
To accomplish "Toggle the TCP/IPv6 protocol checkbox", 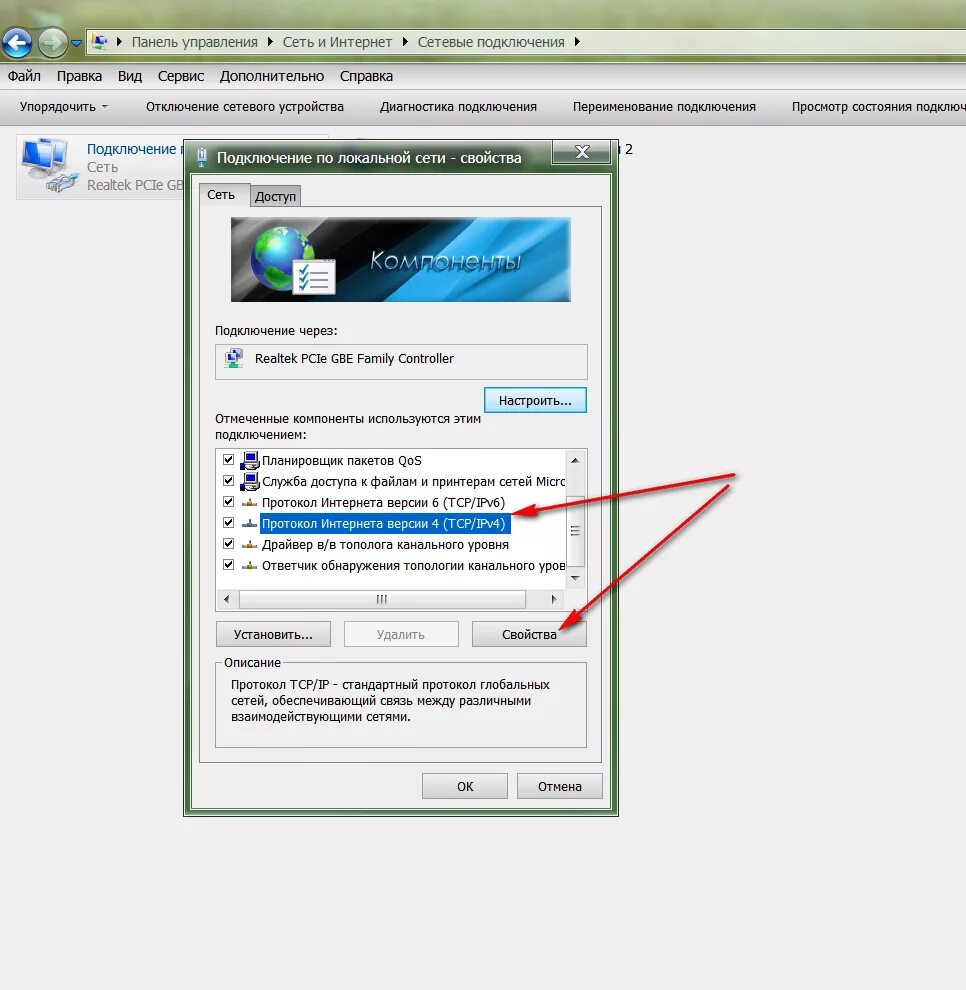I will 229,502.
